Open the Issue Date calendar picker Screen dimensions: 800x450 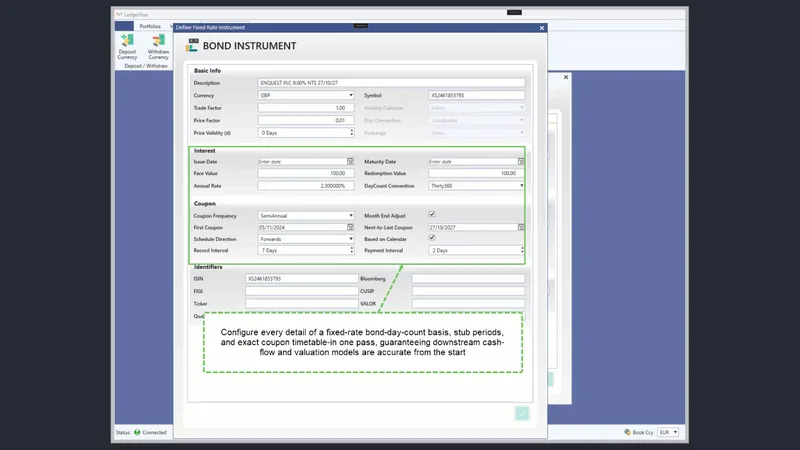coord(350,161)
